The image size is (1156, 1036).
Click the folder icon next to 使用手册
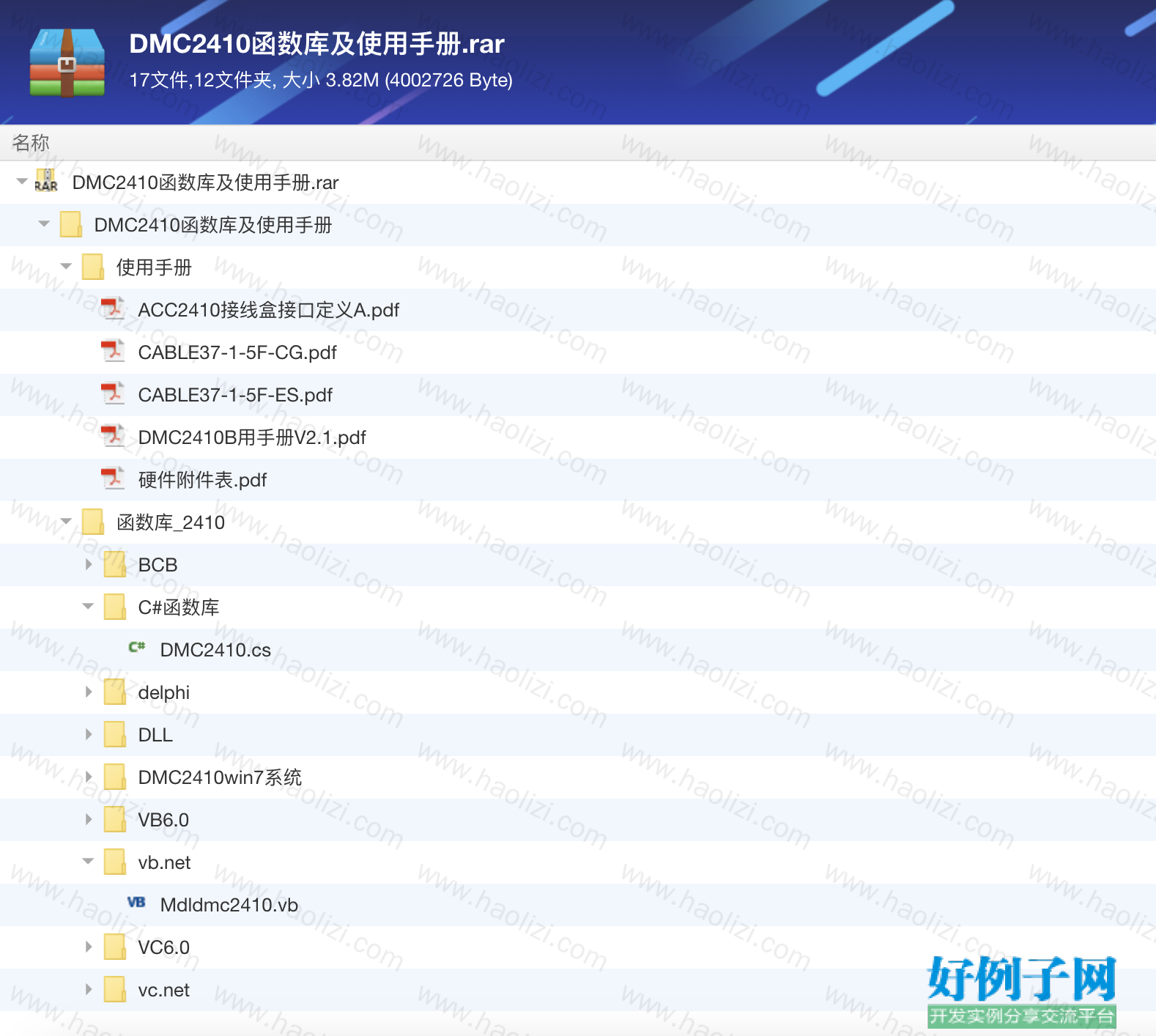click(x=92, y=267)
